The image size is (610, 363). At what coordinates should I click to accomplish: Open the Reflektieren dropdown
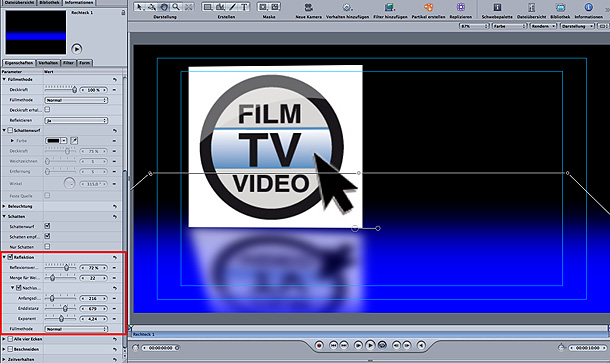coord(76,121)
